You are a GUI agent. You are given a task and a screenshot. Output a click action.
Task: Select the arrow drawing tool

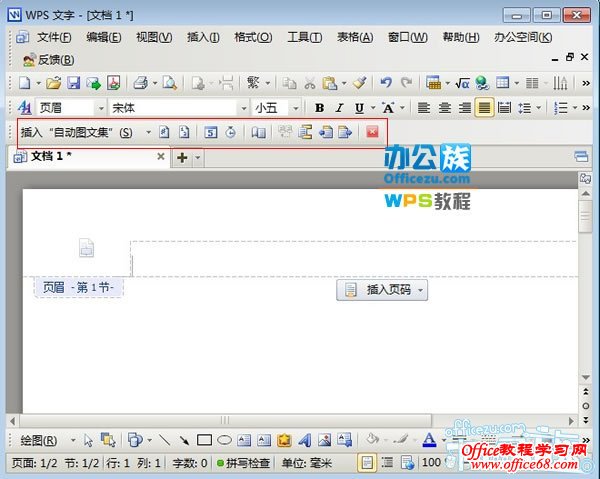184,440
